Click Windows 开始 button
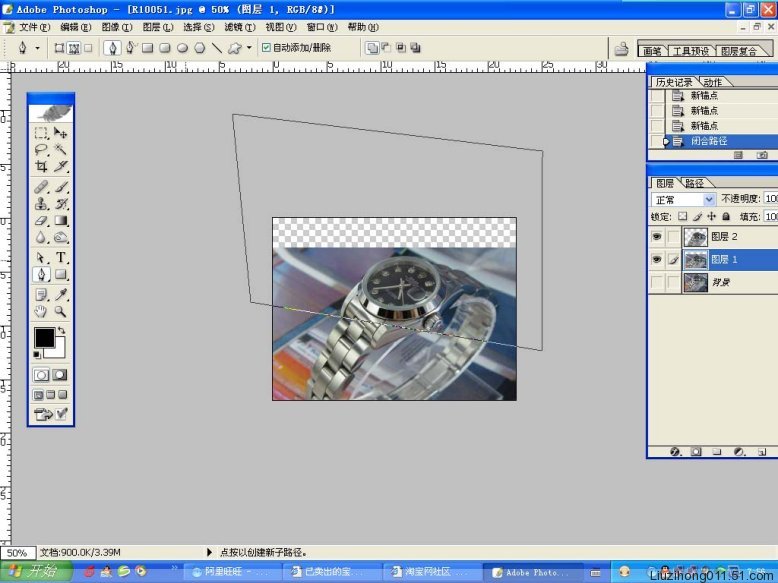The width and height of the screenshot is (778, 583). (35, 571)
